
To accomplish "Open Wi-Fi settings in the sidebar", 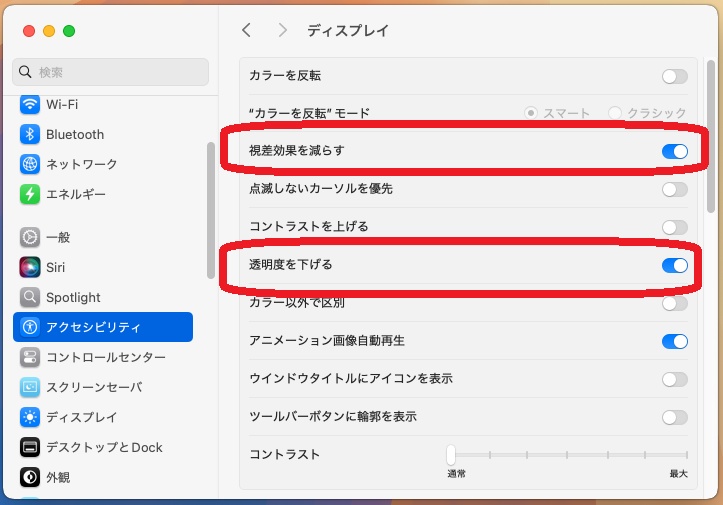I will [x=102, y=104].
